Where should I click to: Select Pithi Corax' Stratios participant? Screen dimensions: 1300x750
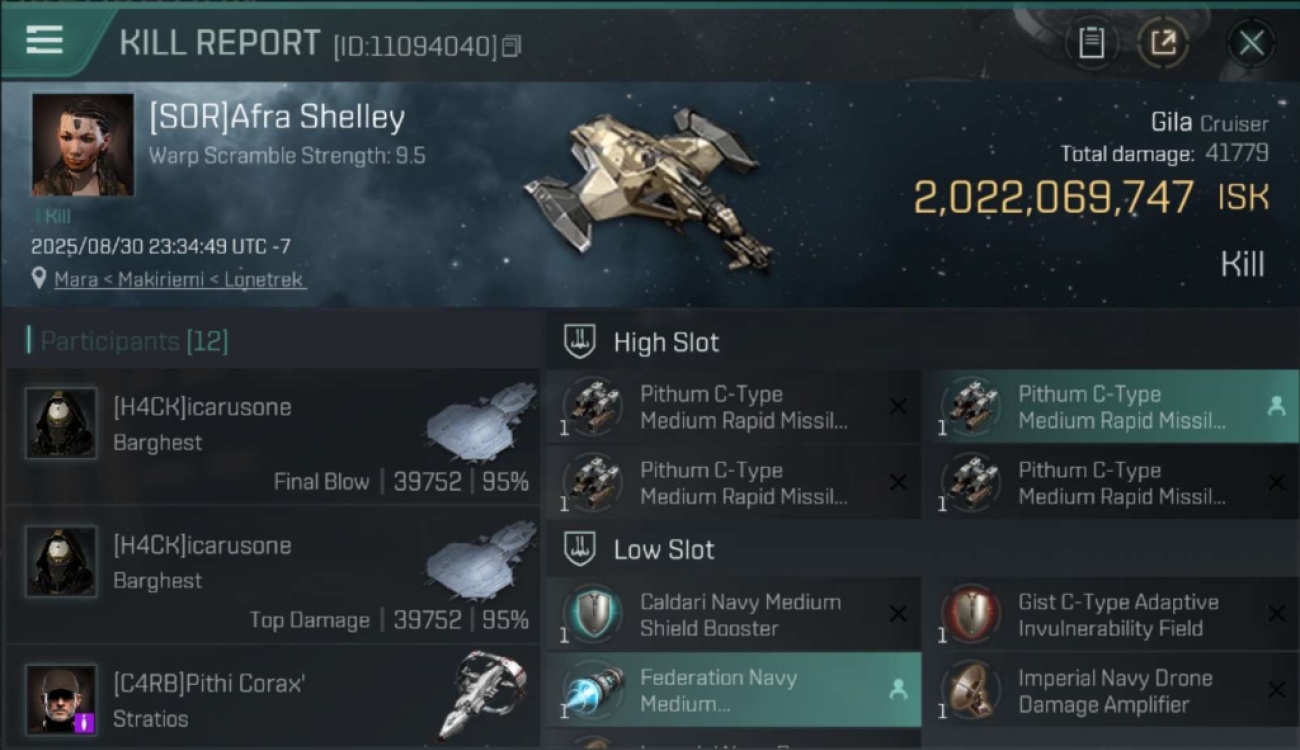pos(272,697)
